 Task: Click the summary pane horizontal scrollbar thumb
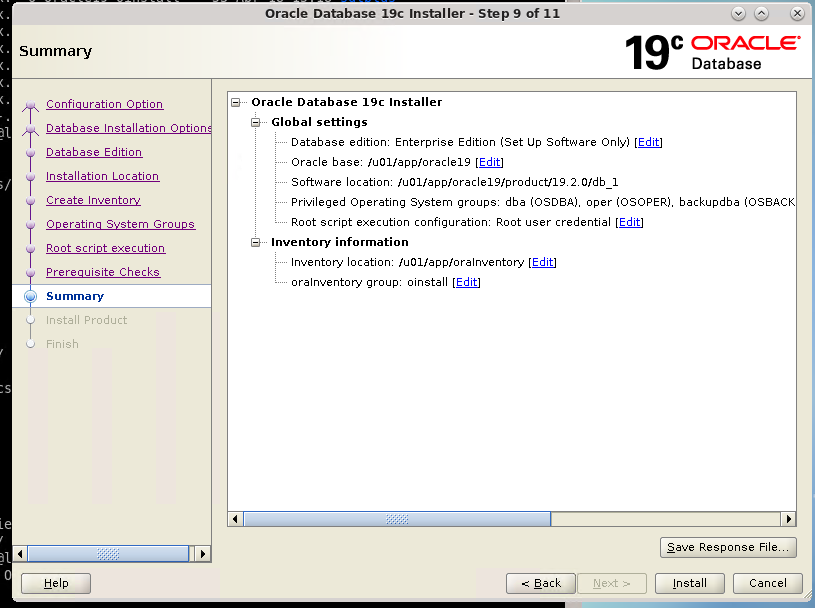coord(397,519)
